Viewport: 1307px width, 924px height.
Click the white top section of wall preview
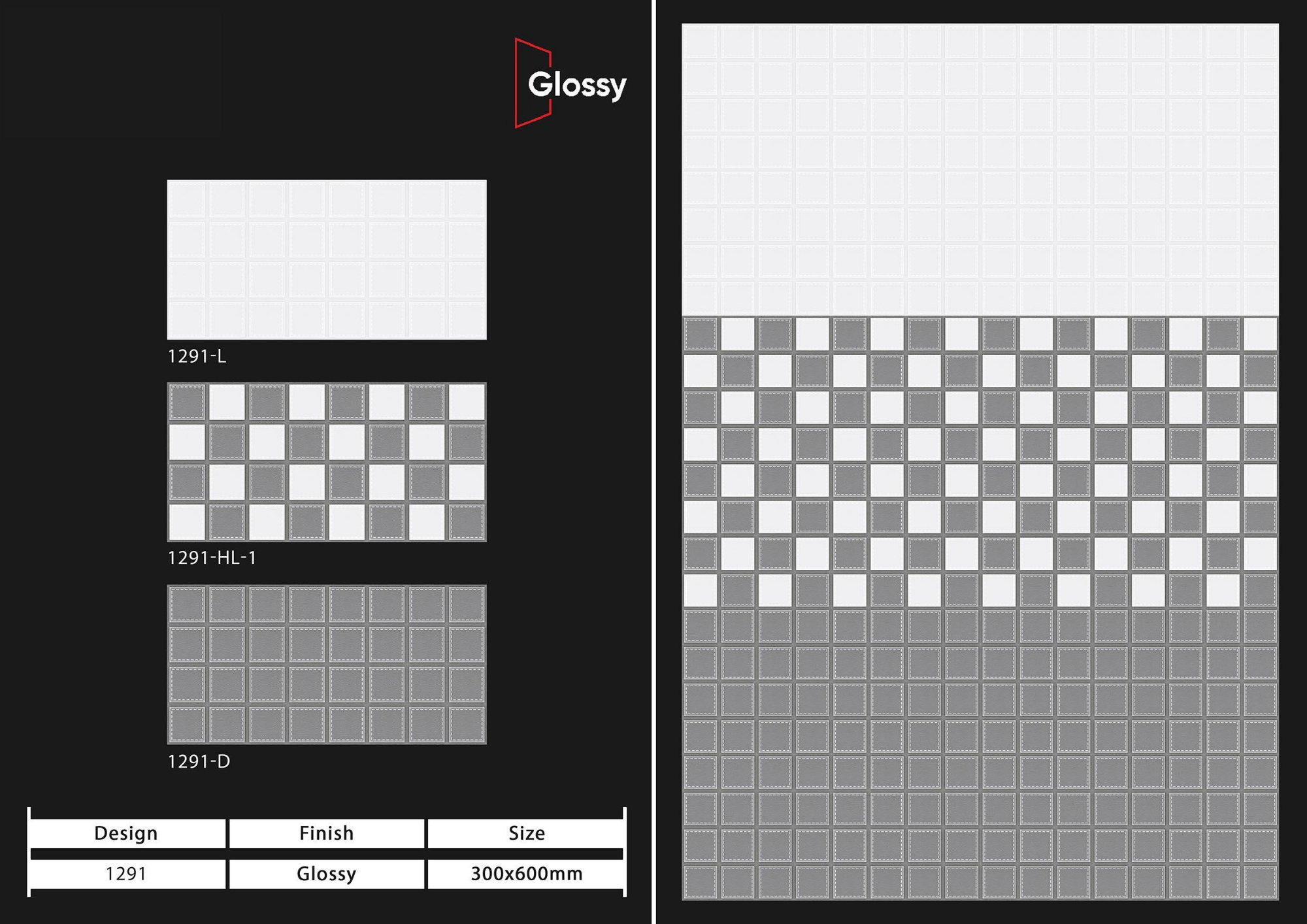(x=980, y=170)
